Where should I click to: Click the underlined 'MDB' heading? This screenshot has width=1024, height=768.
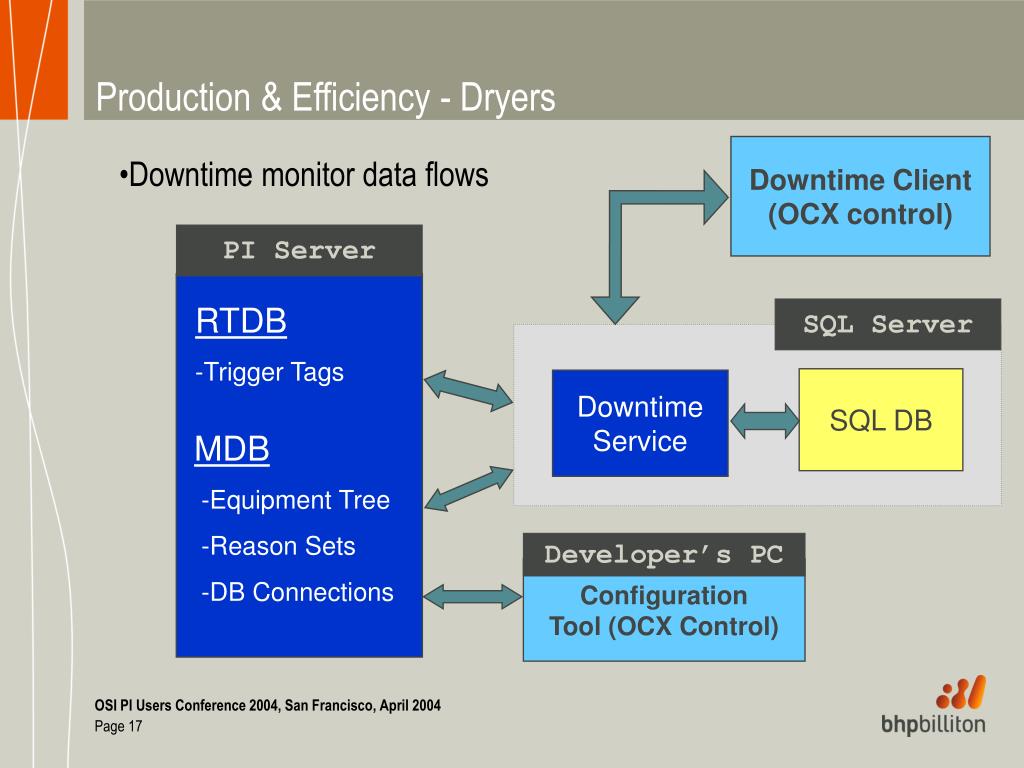pyautogui.click(x=232, y=449)
